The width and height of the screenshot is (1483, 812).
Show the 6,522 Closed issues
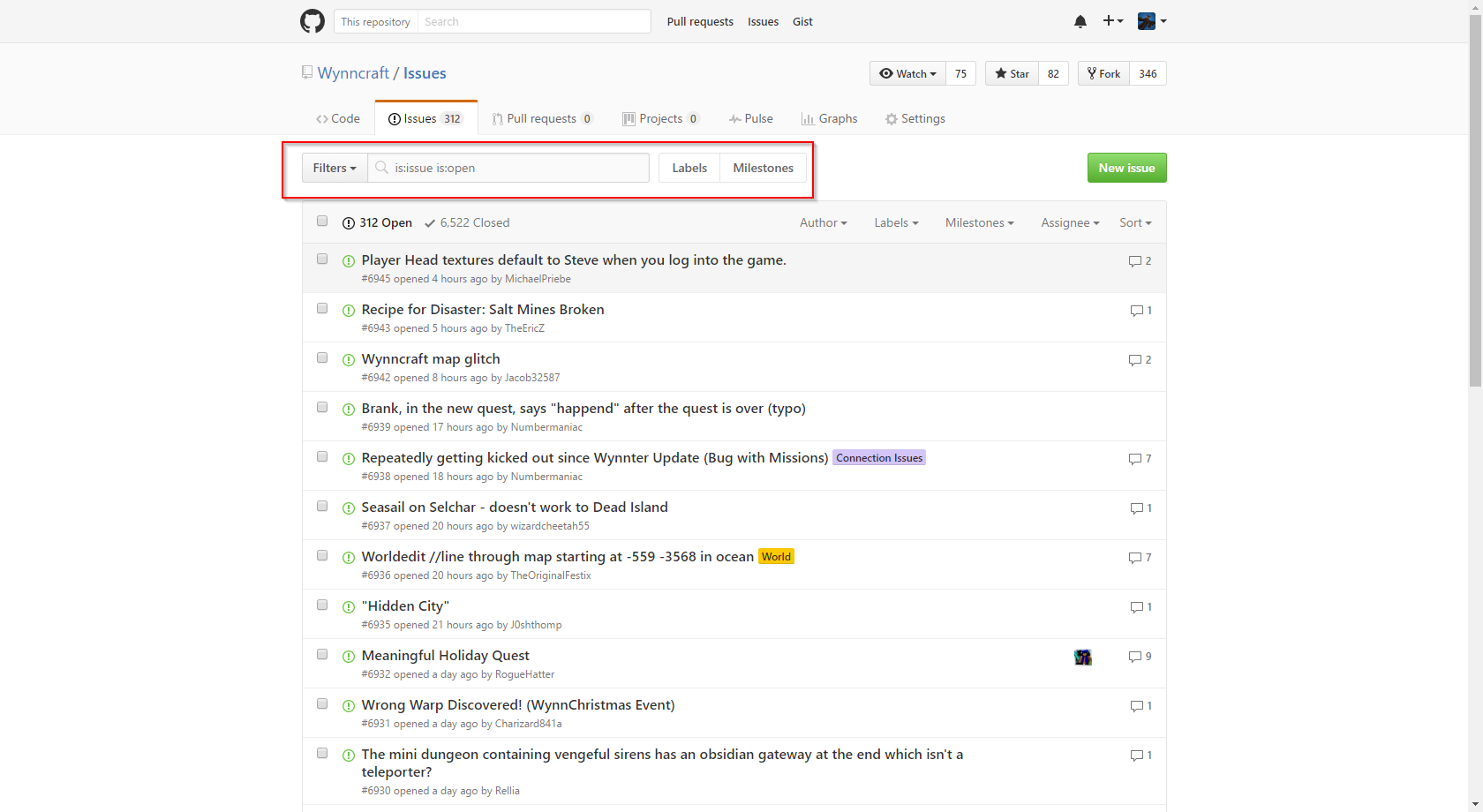coord(467,222)
